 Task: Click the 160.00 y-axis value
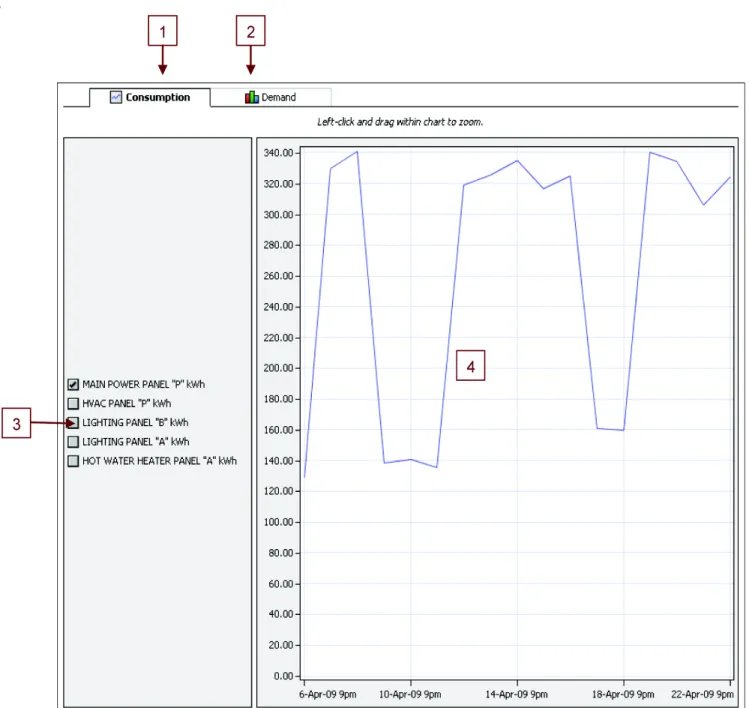[x=278, y=430]
